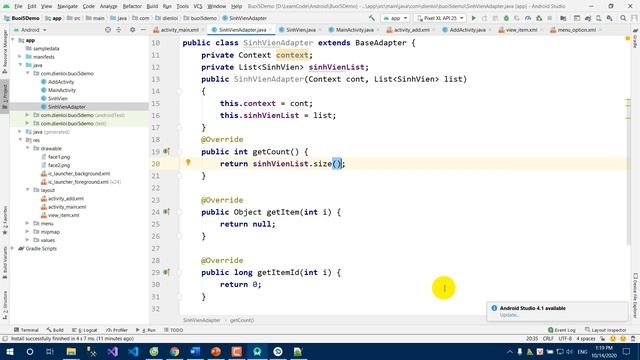The height and width of the screenshot is (360, 640).
Task: Select activity_add.xml in the layout folder
Action: (x=66, y=198)
